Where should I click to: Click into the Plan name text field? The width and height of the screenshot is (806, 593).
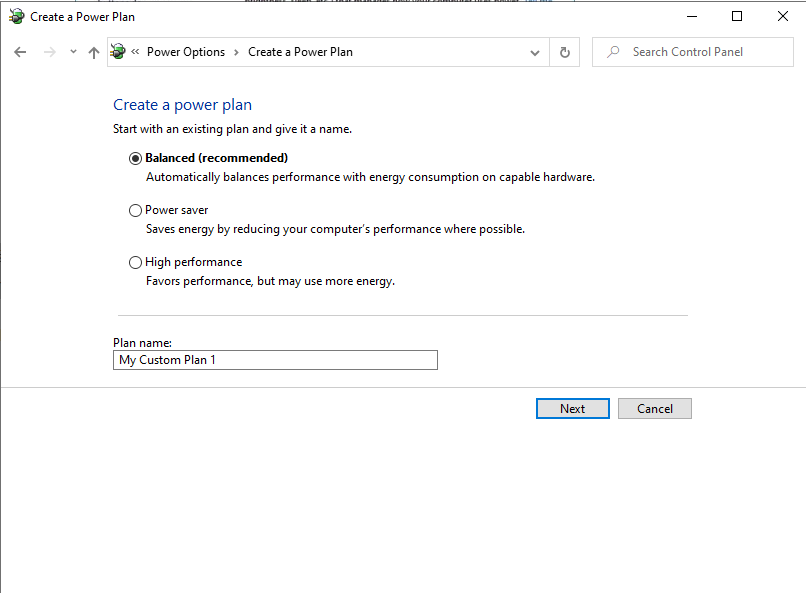[x=275, y=360]
